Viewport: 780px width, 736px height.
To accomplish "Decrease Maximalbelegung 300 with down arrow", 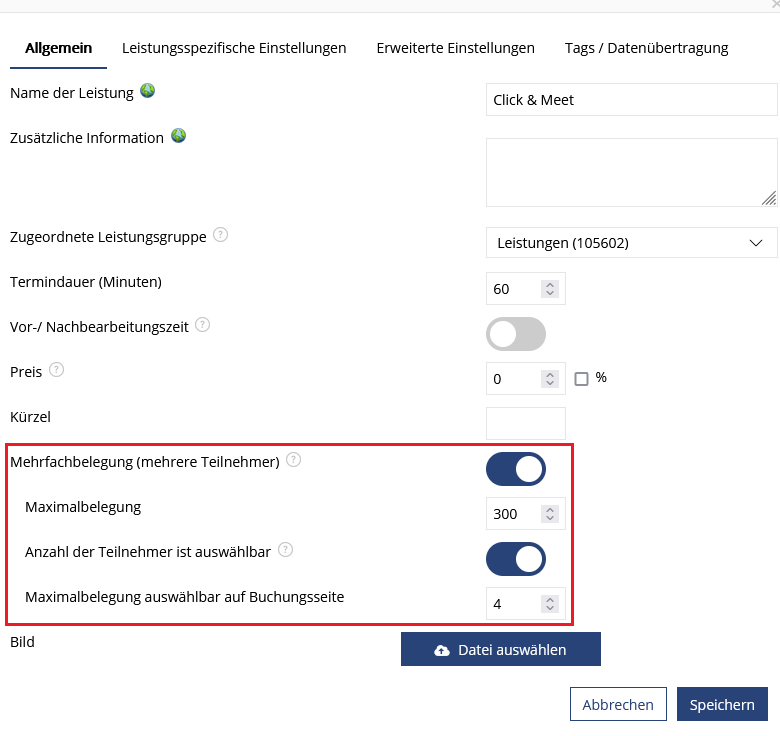I will (550, 518).
